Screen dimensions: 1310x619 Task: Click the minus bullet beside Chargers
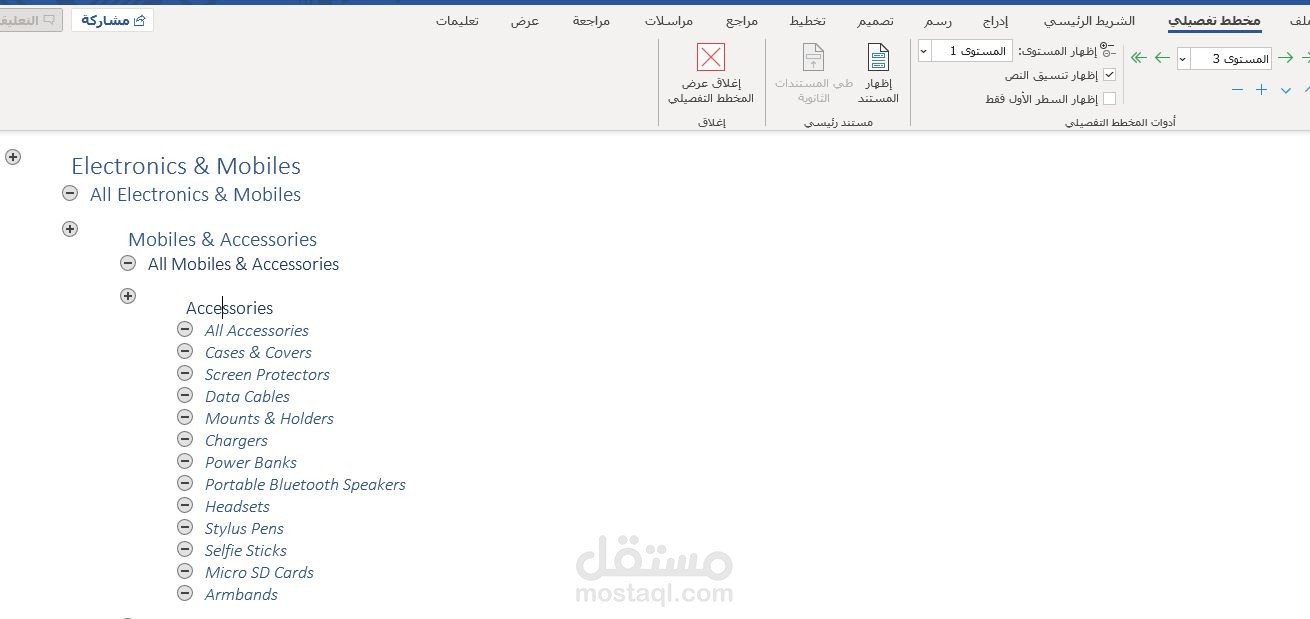[x=185, y=439]
